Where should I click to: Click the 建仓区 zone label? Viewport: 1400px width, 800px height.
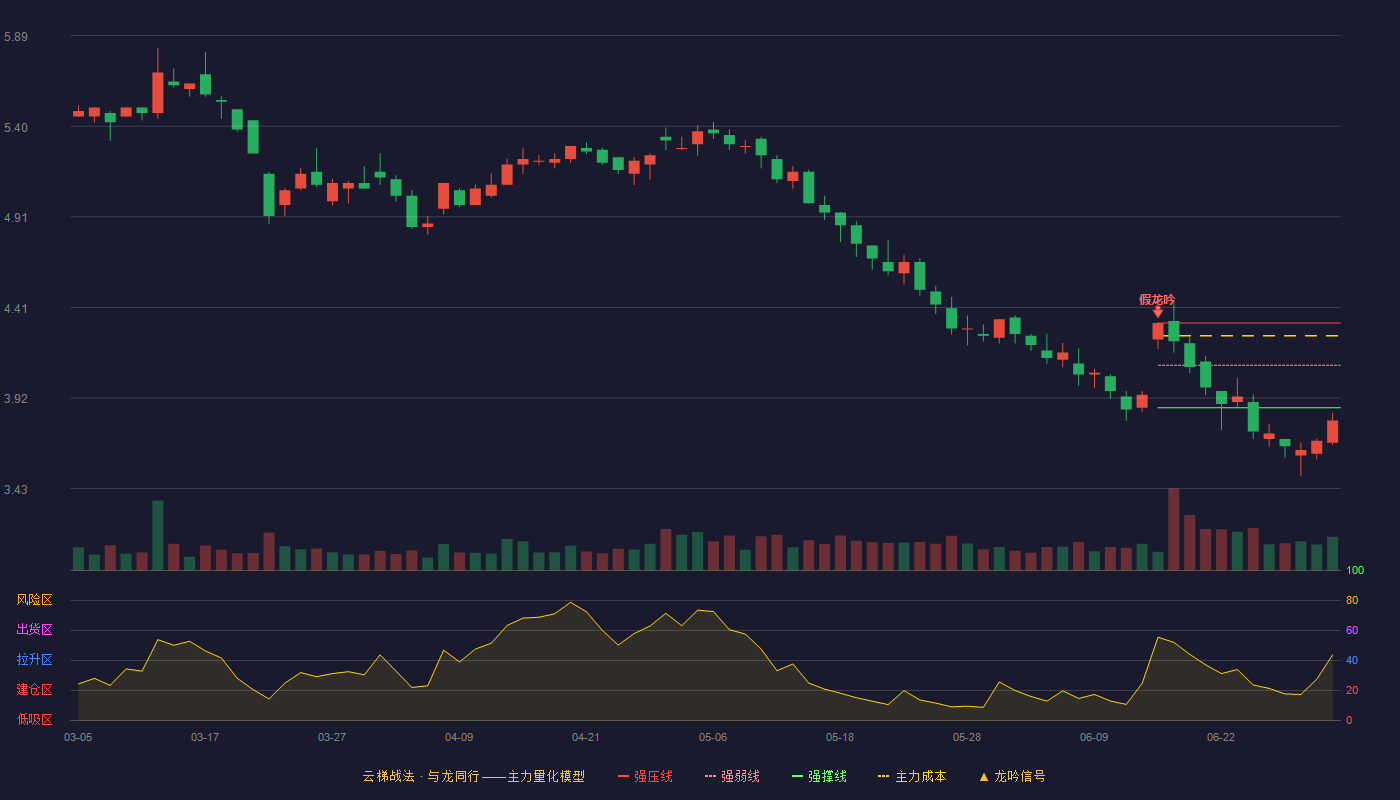click(34, 690)
